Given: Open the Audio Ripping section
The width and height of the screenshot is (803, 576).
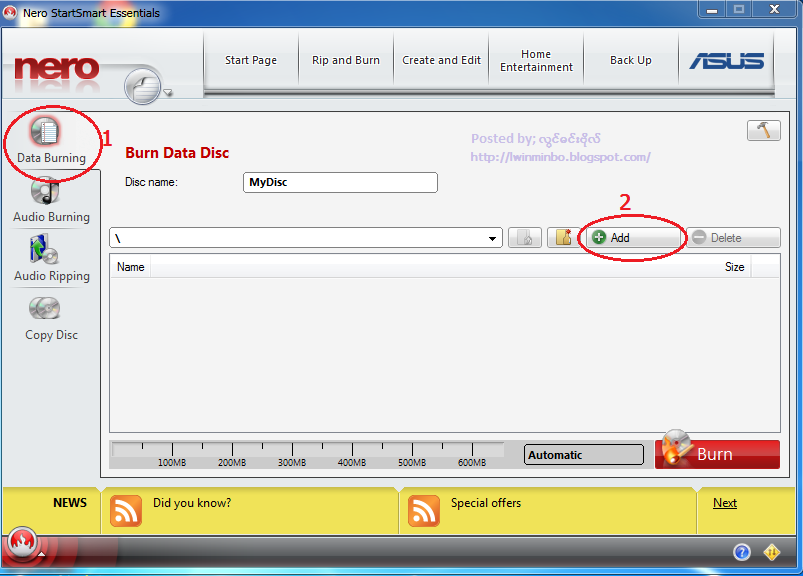Looking at the screenshot, I should point(51,259).
